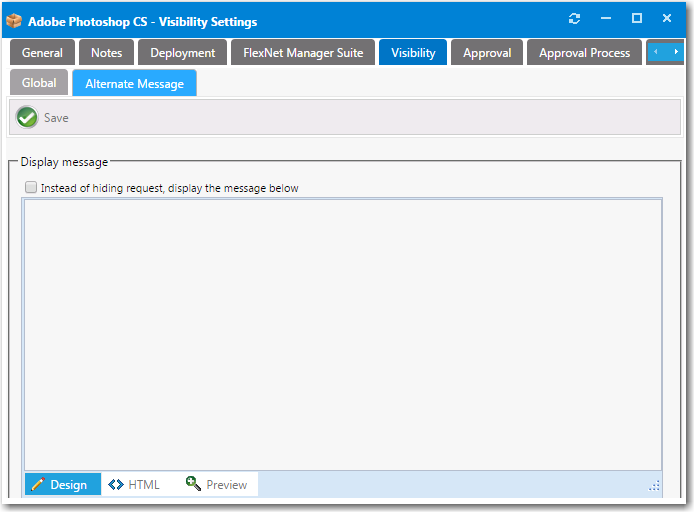Open the General tab
This screenshot has width=694, height=512.
click(x=42, y=53)
